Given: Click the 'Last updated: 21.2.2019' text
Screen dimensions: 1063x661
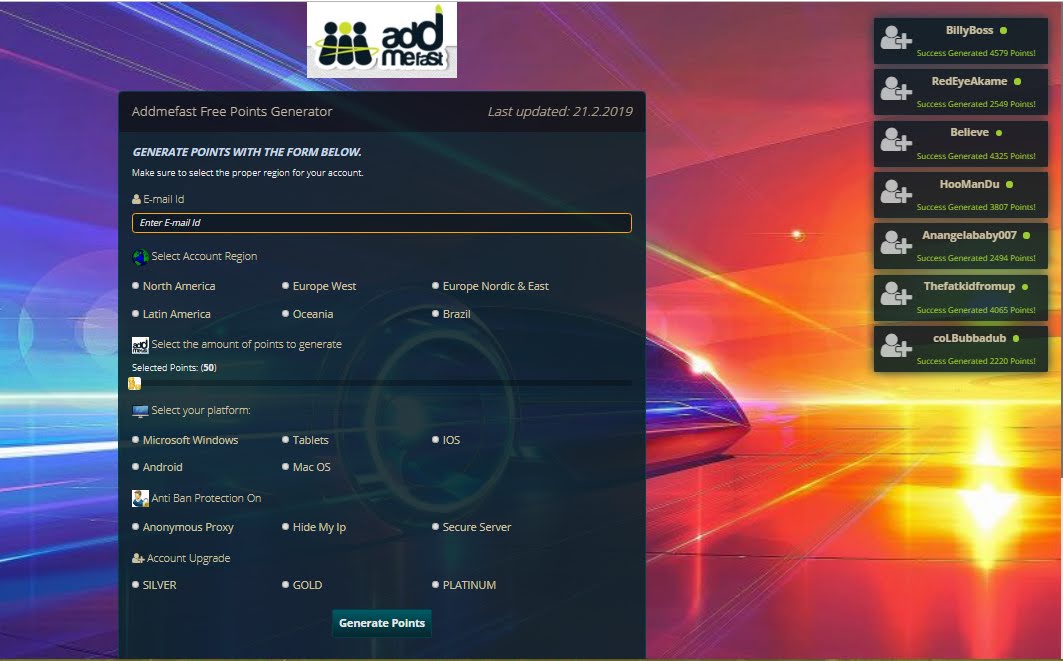Looking at the screenshot, I should pyautogui.click(x=560, y=112).
